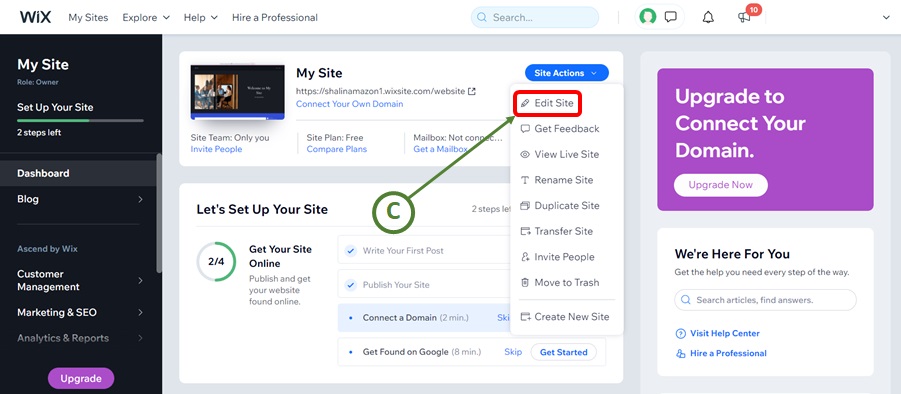This screenshot has height=394, width=901.
Task: Click the magnifier in help search box
Action: point(686,300)
